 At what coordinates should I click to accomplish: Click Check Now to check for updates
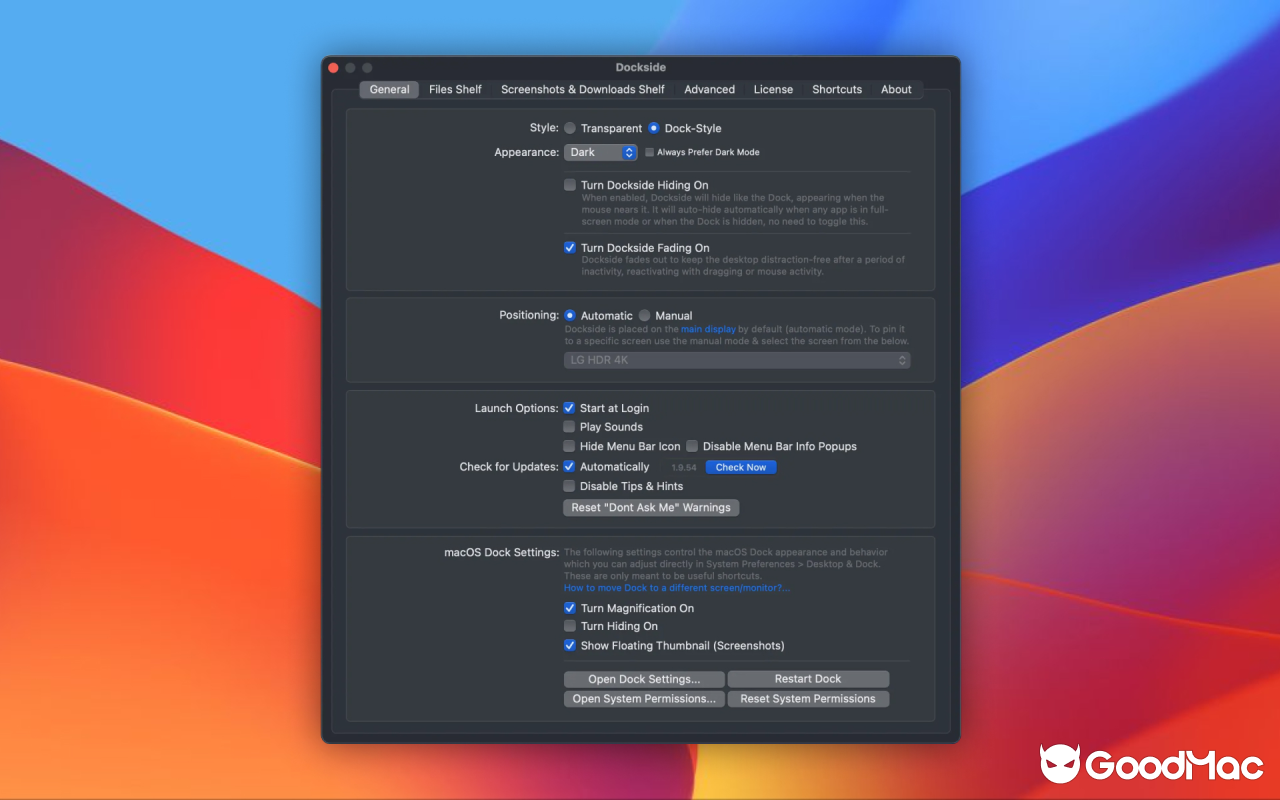coord(740,467)
